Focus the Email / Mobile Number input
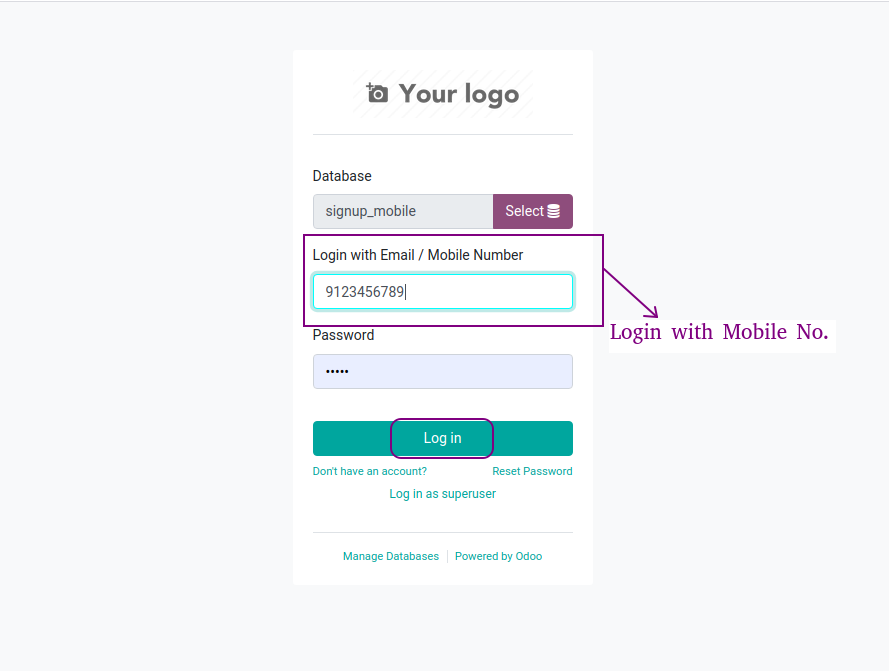 [x=443, y=292]
